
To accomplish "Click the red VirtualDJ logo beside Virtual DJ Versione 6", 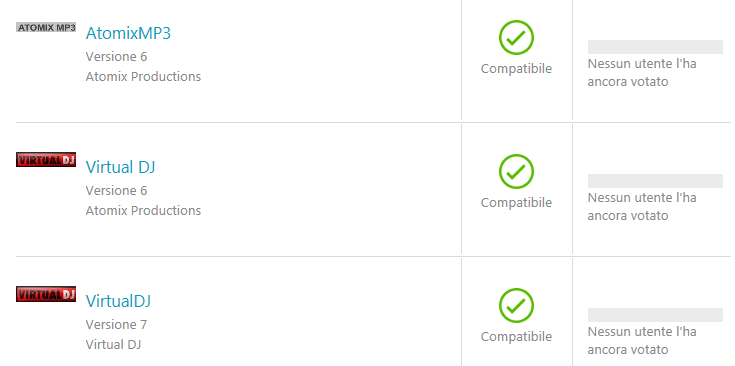I will click(46, 159).
